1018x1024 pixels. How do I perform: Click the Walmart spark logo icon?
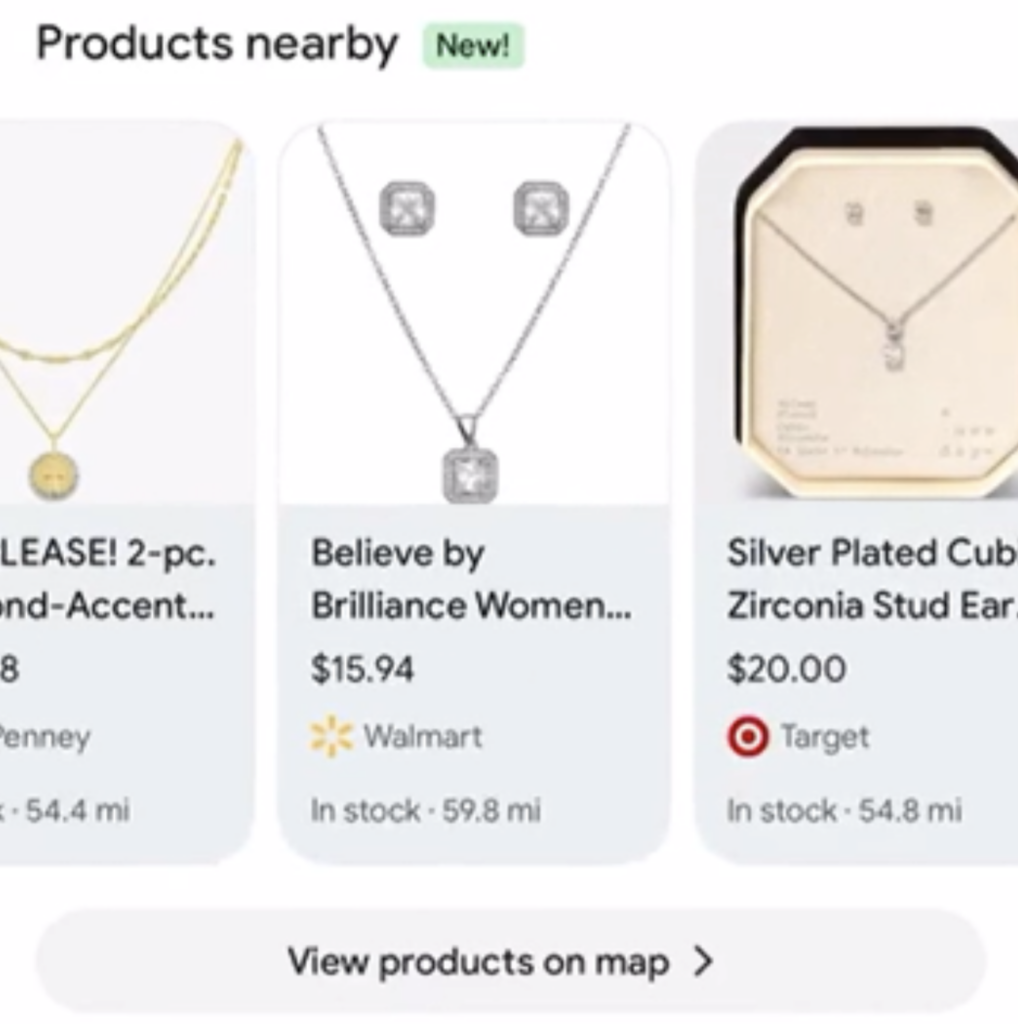[x=331, y=737]
